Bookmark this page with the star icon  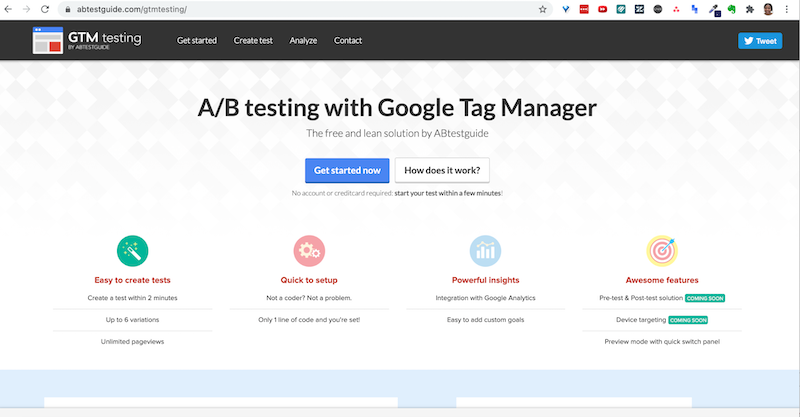(542, 9)
